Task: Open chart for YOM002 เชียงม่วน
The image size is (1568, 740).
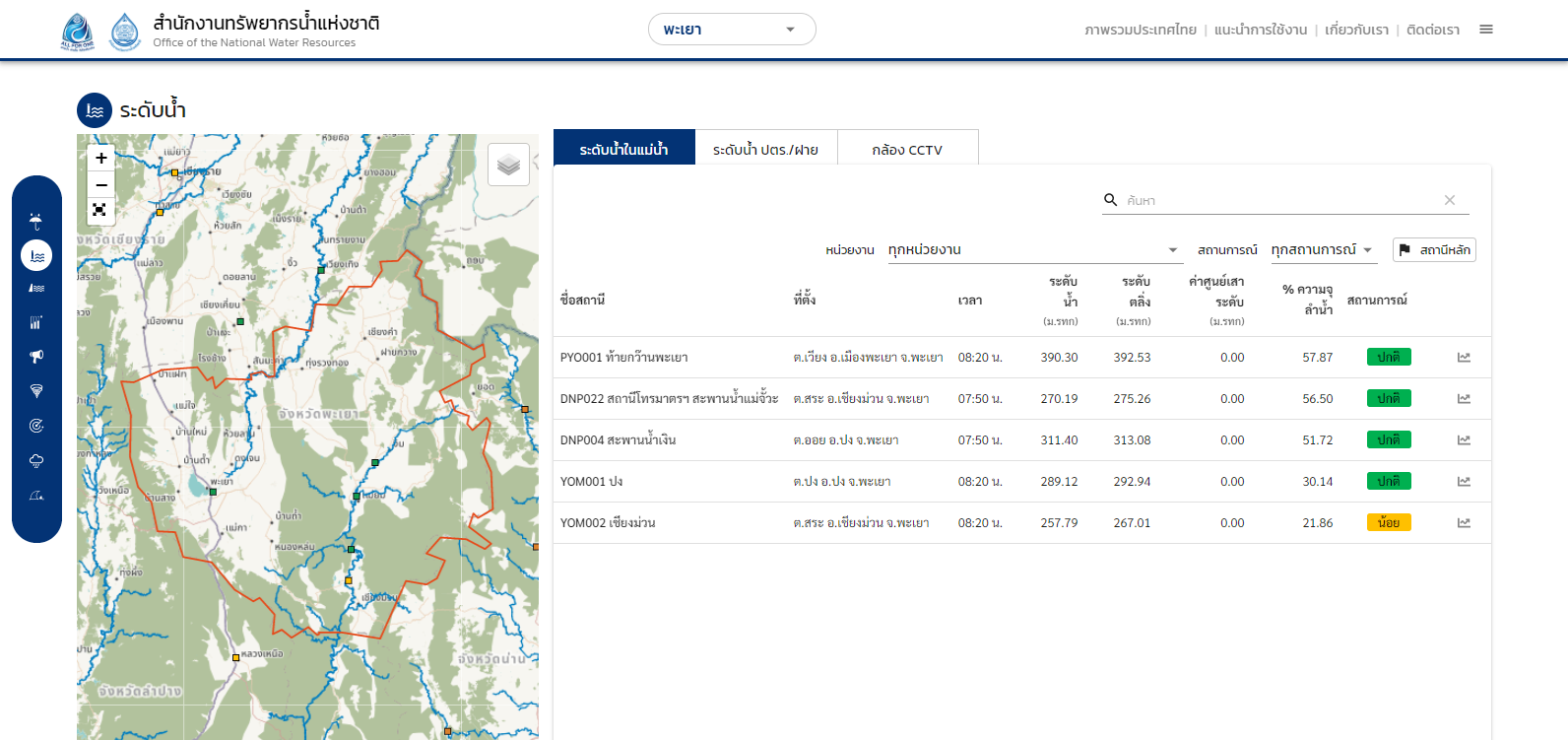Action: click(1465, 523)
